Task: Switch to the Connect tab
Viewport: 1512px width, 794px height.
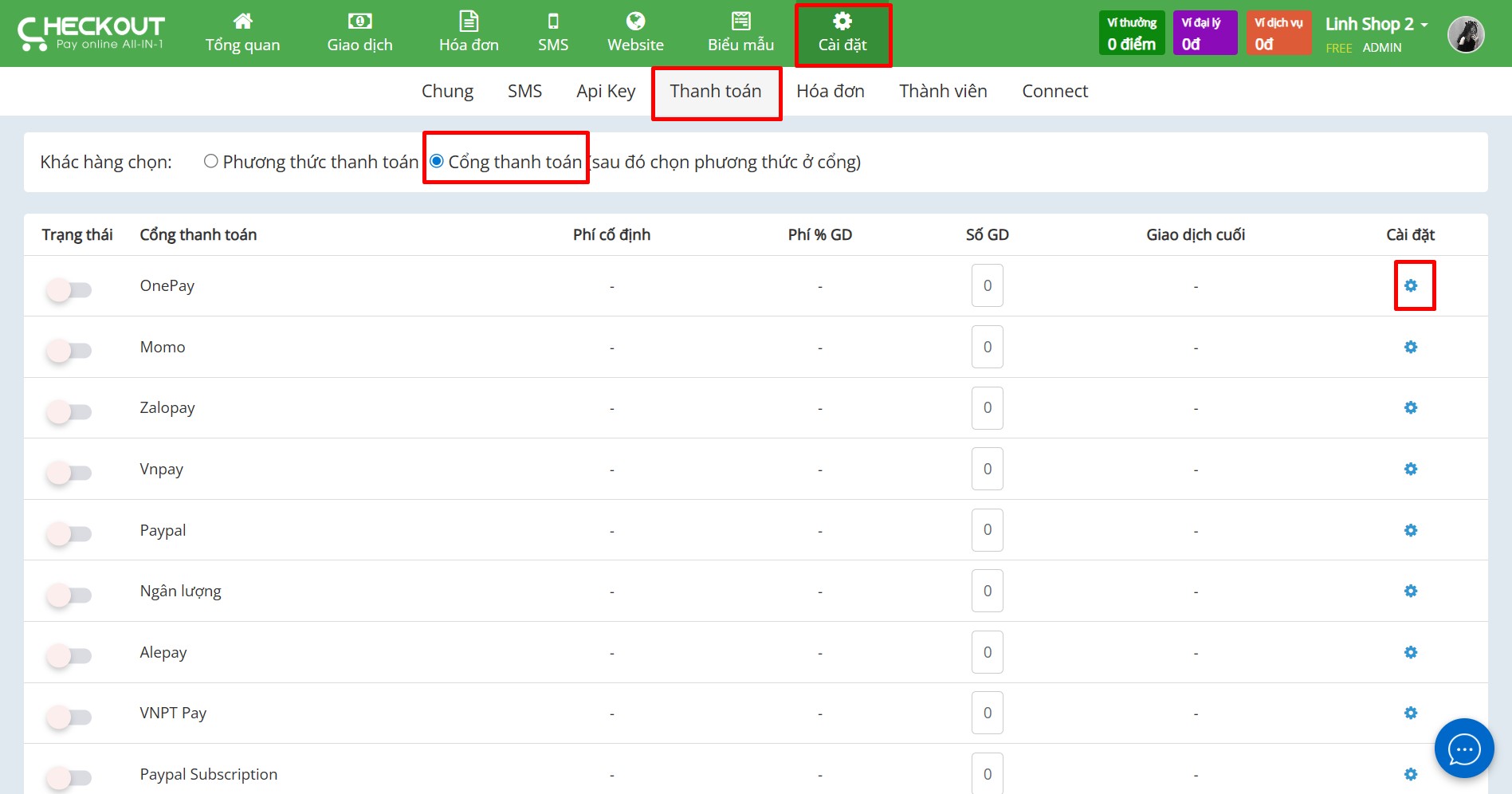Action: pos(1054,91)
